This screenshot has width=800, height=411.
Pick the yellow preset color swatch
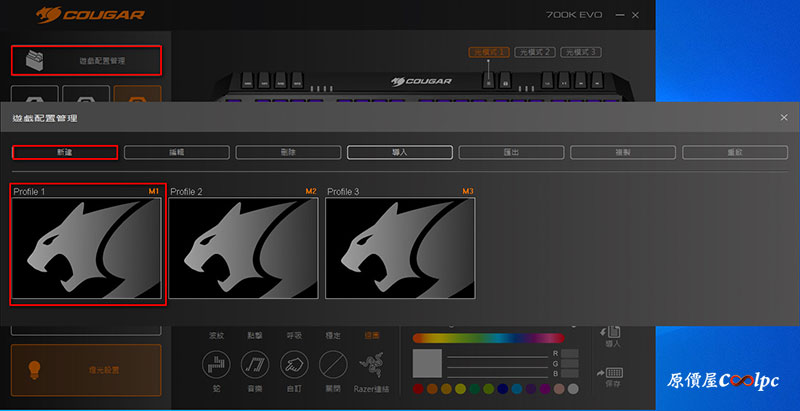pos(460,389)
